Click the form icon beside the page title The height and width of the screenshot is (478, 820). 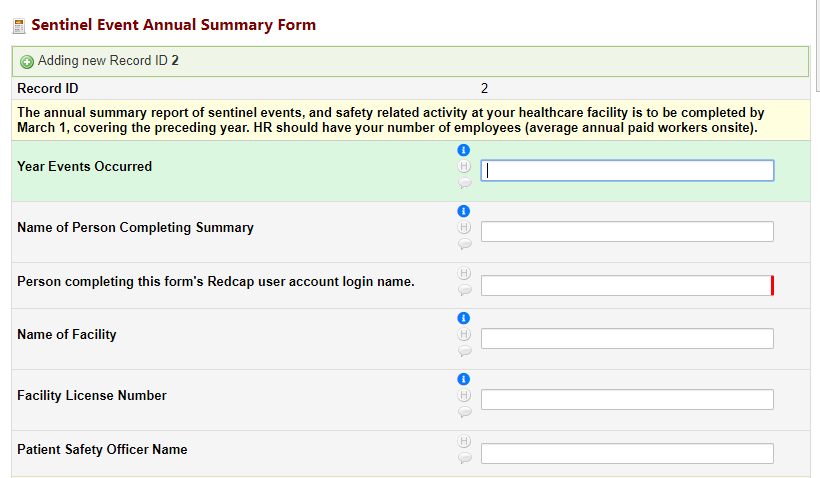[19, 26]
